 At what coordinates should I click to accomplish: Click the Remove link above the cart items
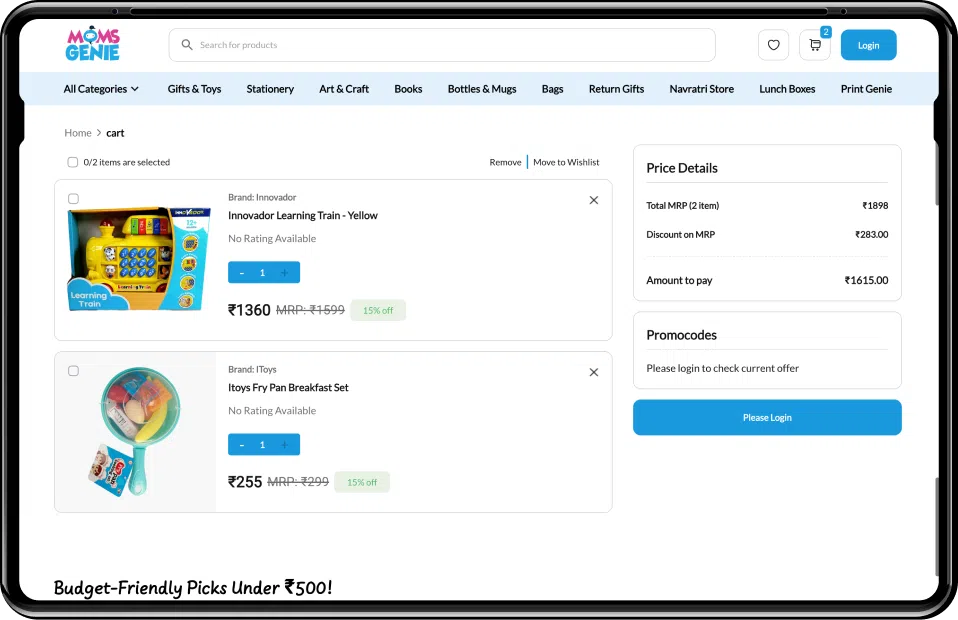pyautogui.click(x=505, y=161)
